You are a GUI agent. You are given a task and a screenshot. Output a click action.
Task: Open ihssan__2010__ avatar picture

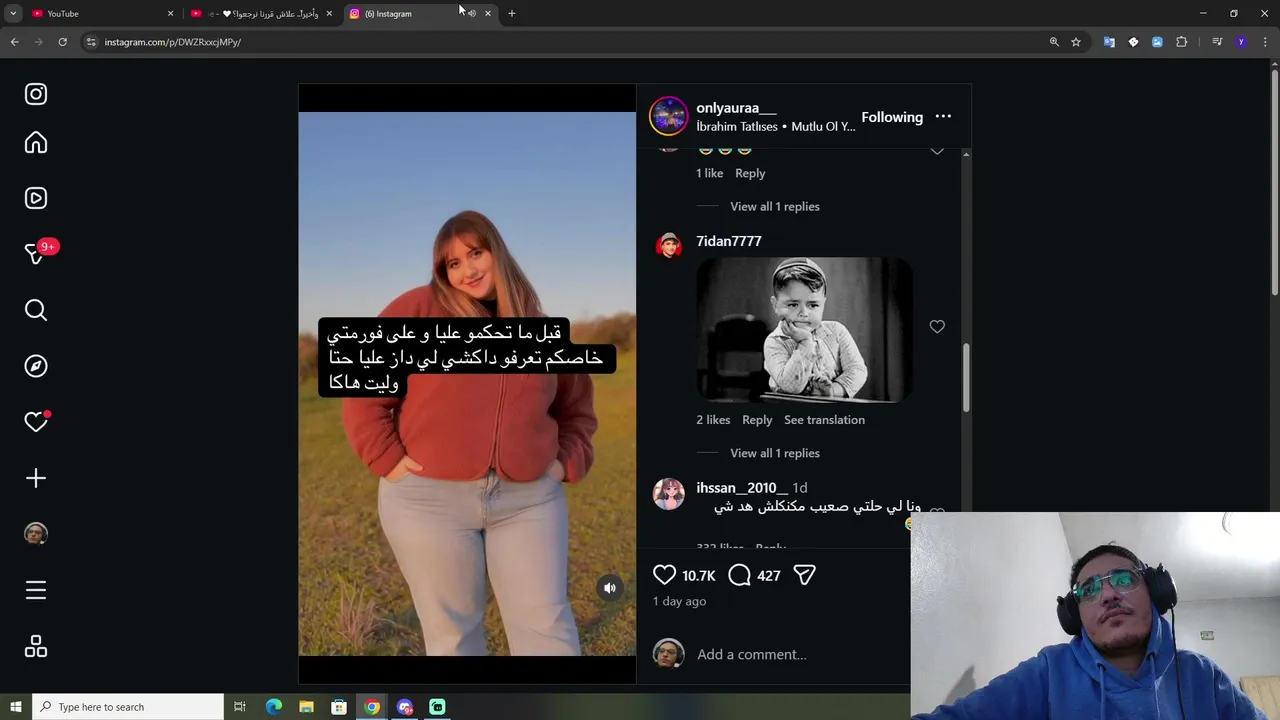669,493
